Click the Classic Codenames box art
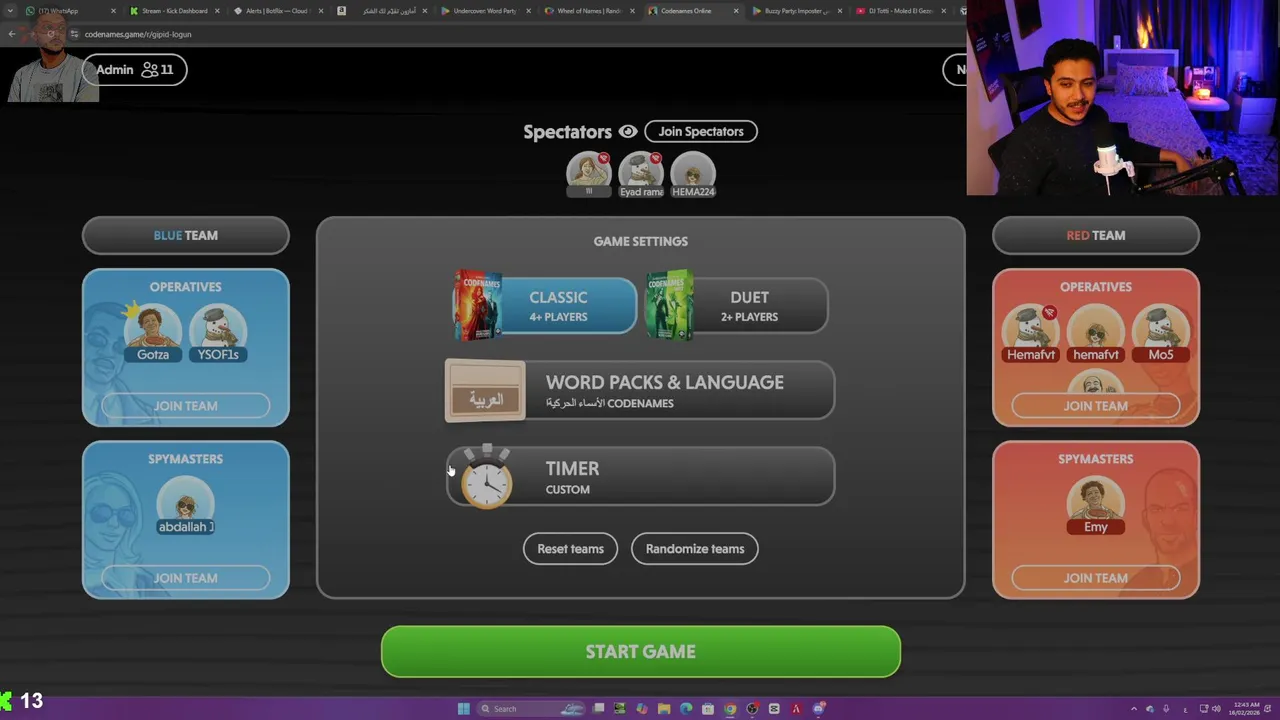The height and width of the screenshot is (720, 1280). pyautogui.click(x=477, y=305)
